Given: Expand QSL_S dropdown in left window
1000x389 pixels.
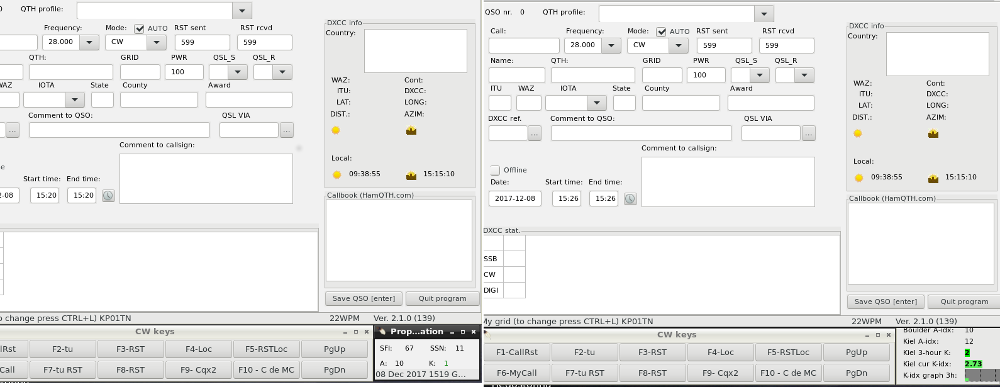Looking at the screenshot, I should (237, 72).
